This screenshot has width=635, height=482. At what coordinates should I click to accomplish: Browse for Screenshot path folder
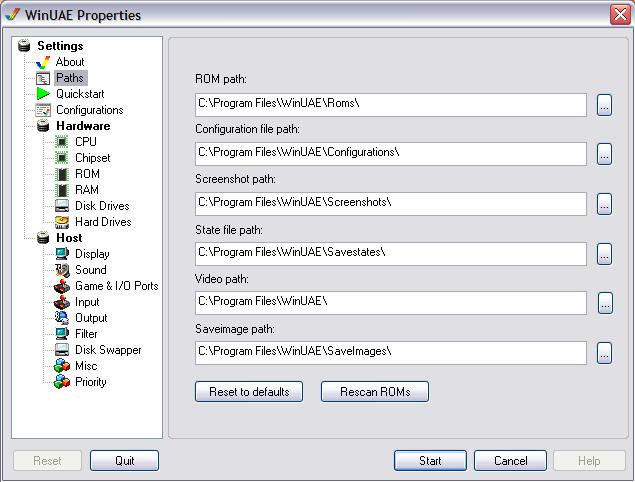coord(604,204)
